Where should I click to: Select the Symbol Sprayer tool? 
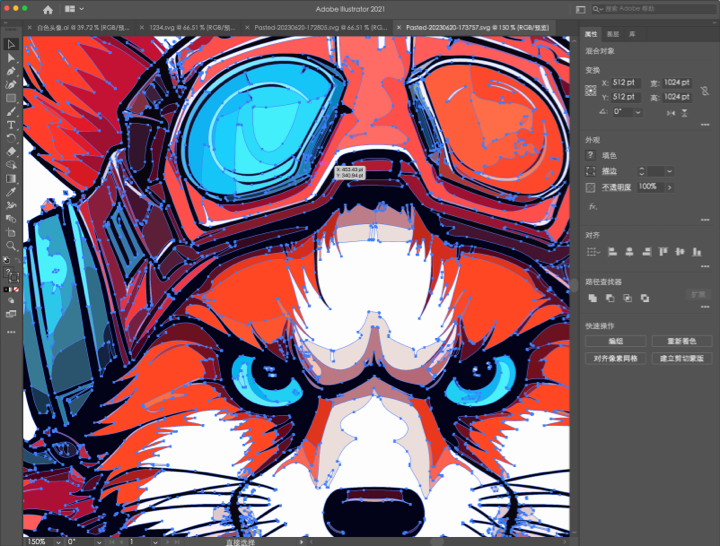pyautogui.click(x=11, y=205)
